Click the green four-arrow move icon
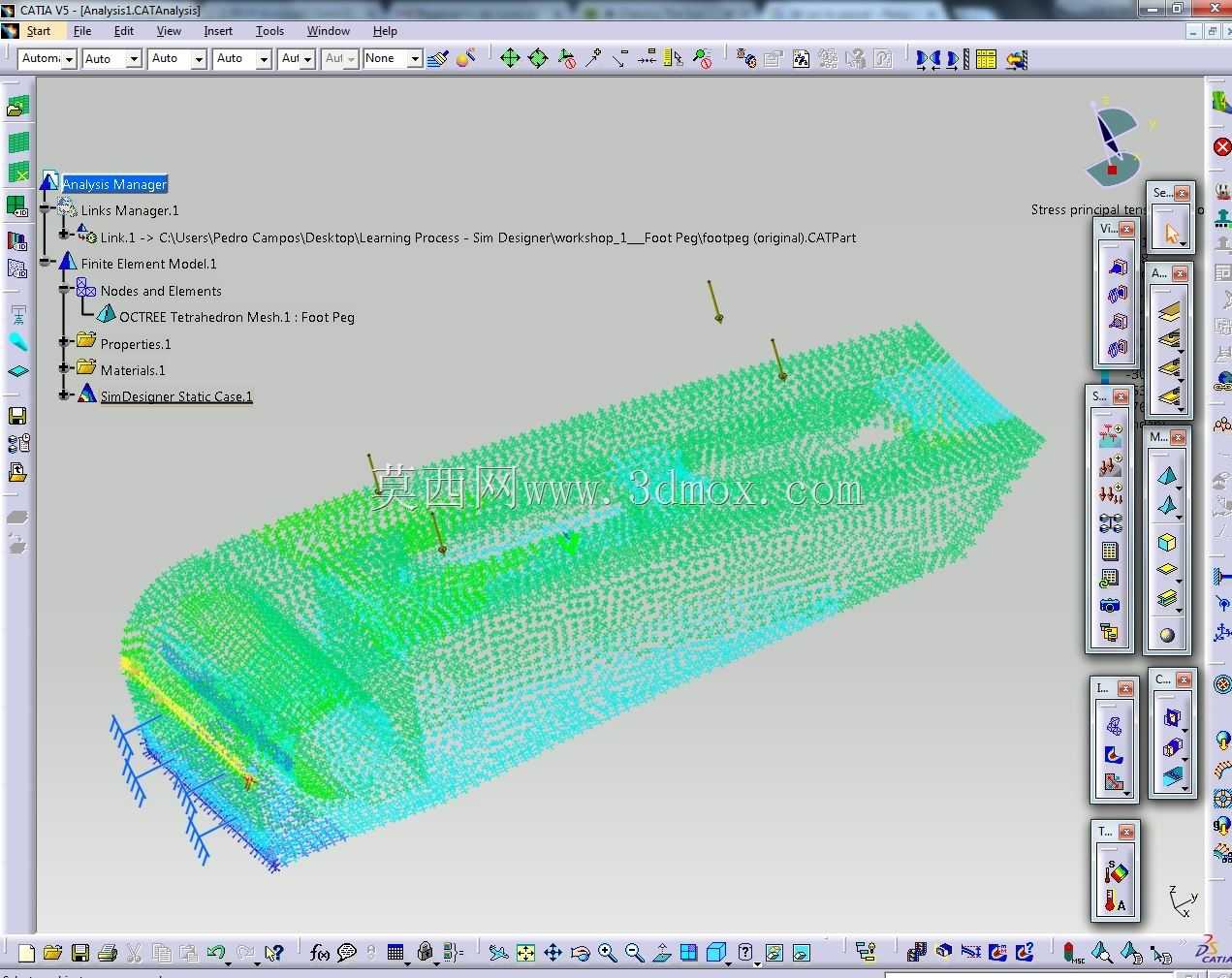 510,59
